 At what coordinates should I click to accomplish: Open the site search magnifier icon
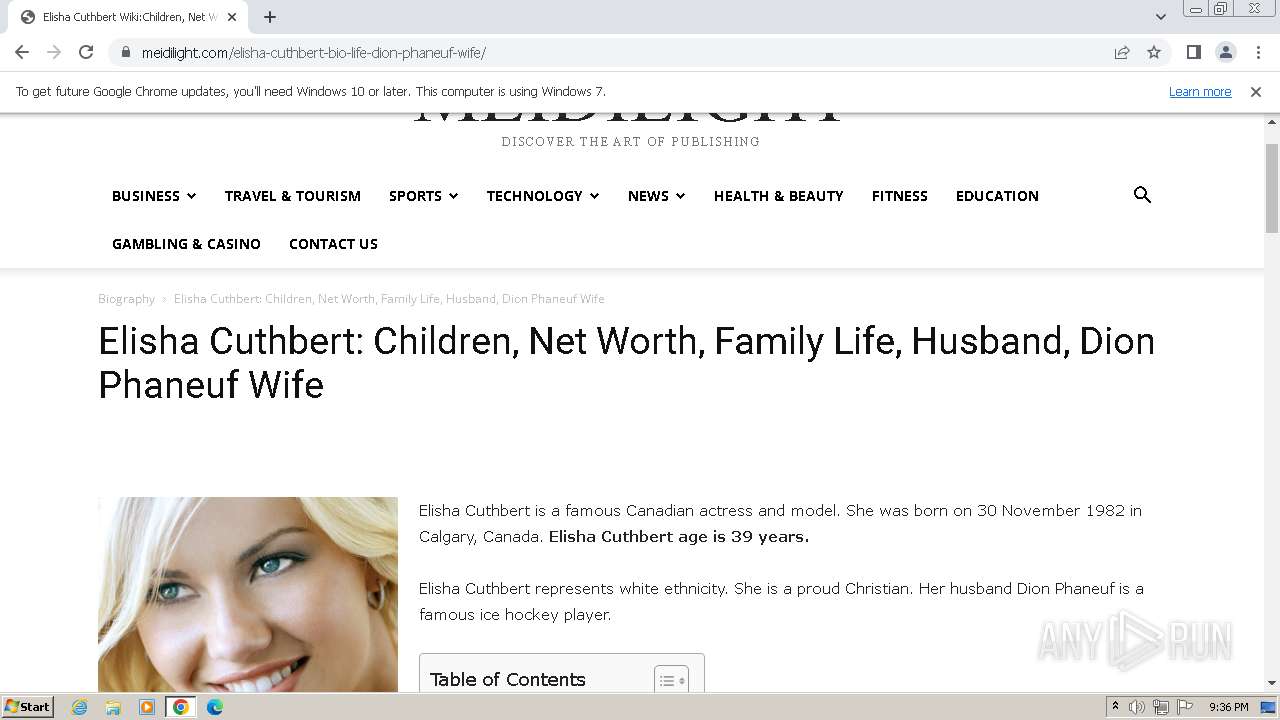(x=1142, y=195)
